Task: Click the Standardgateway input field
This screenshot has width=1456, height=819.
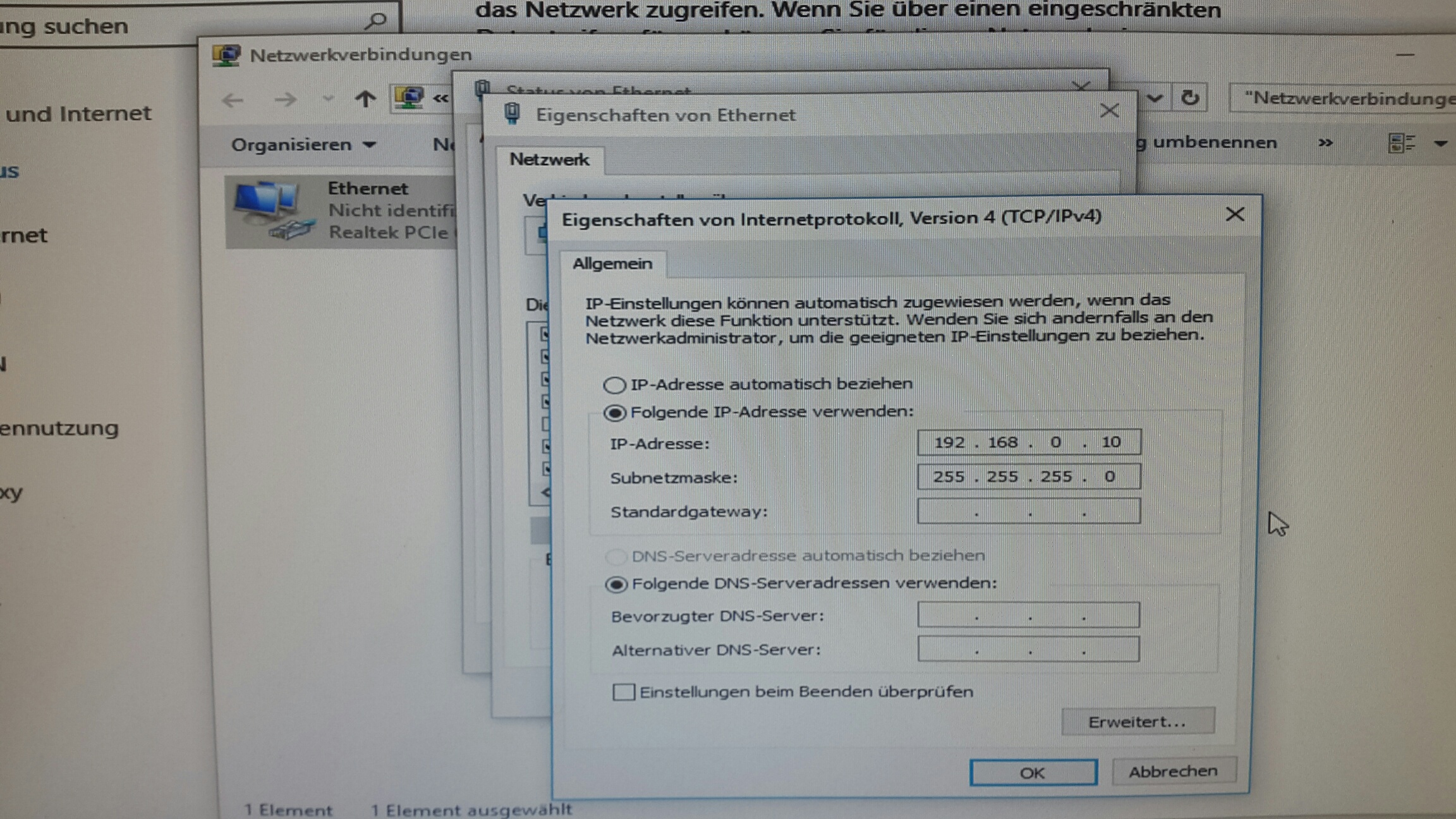Action: pyautogui.click(x=1028, y=511)
